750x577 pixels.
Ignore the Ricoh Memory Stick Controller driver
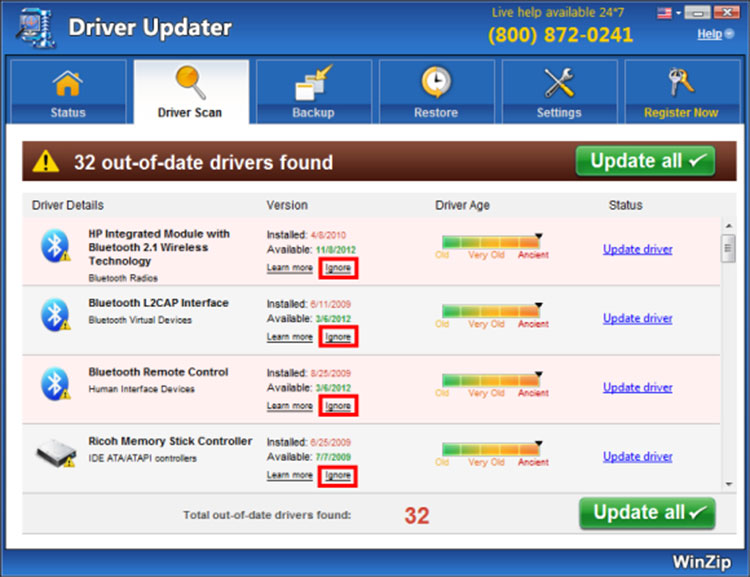338,475
